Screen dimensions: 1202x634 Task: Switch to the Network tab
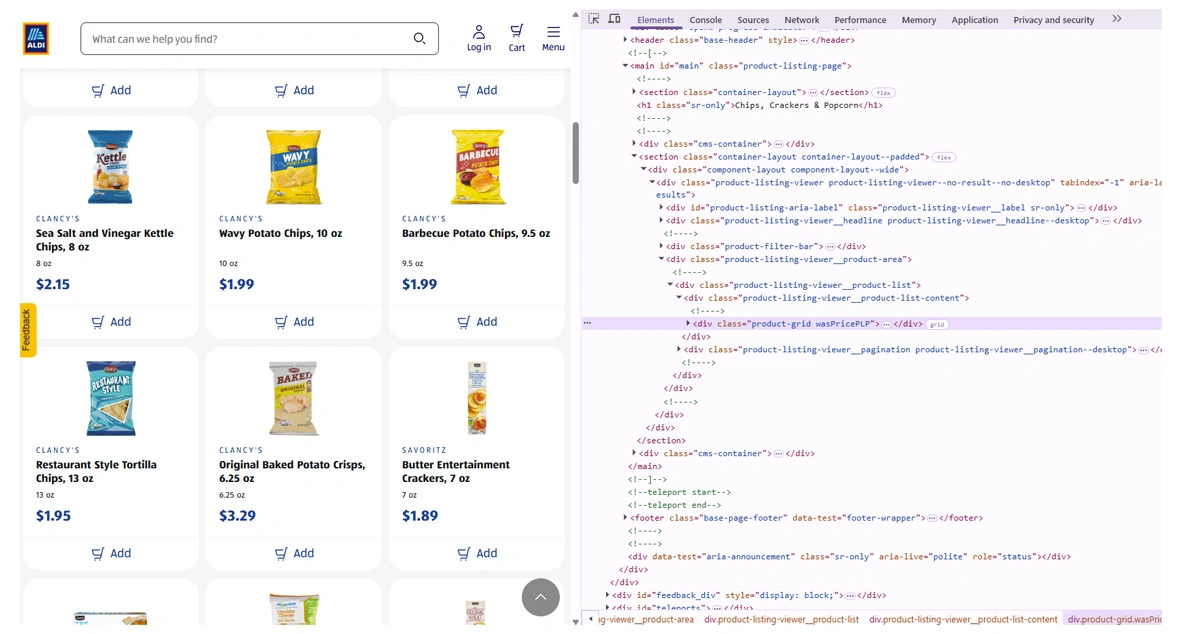[x=801, y=20]
